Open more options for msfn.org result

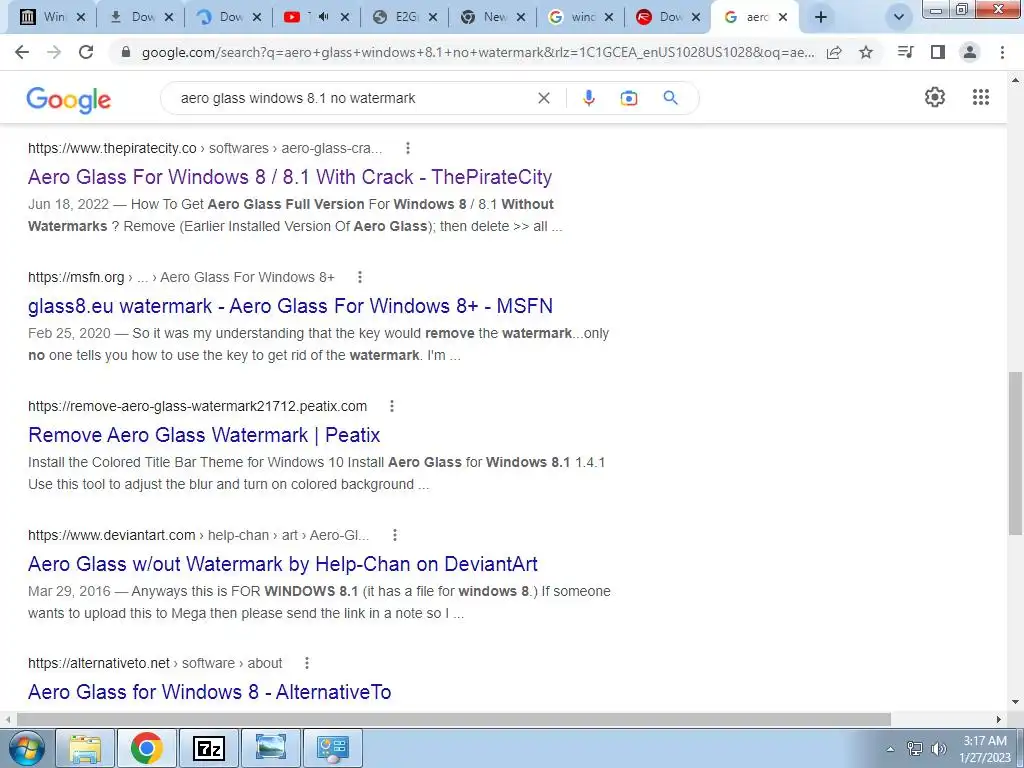[x=359, y=277]
